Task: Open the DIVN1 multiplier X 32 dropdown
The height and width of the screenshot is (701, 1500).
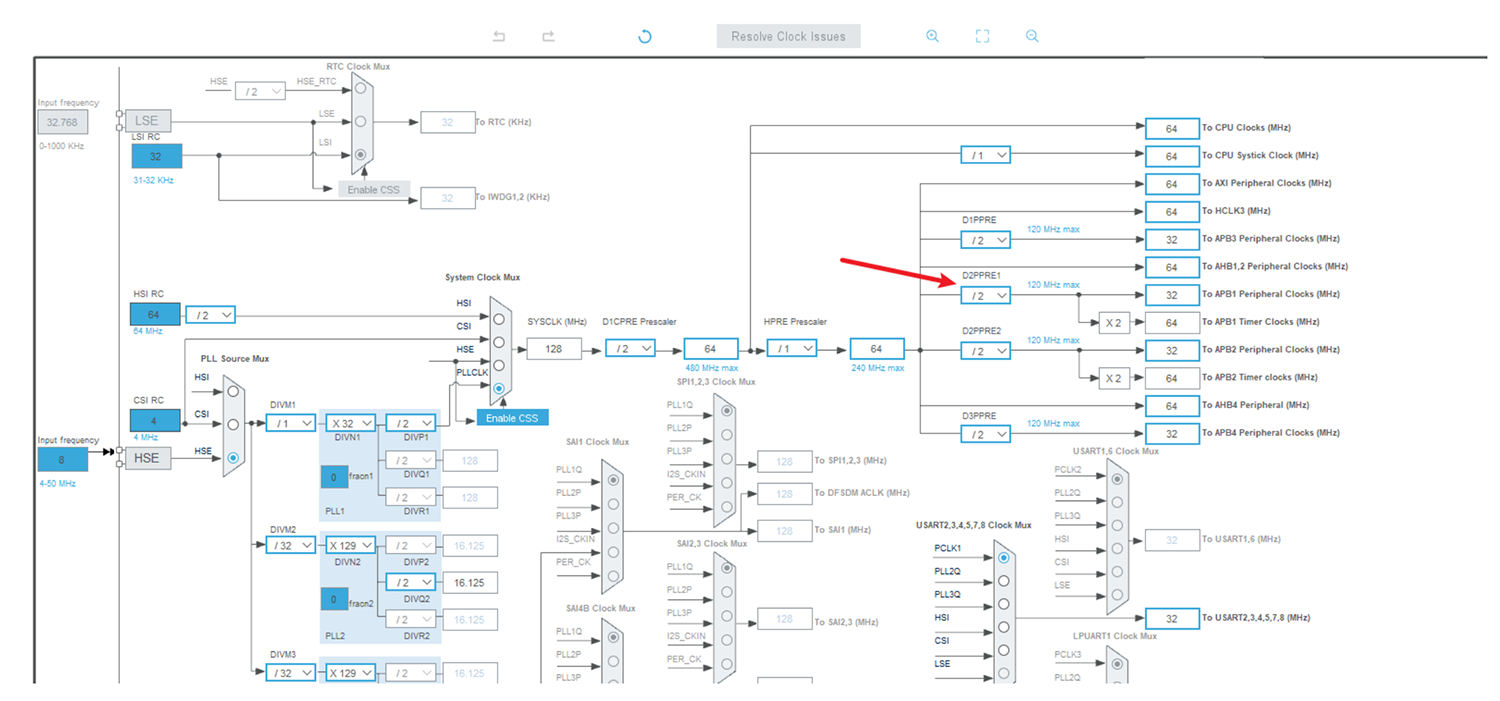Action: 351,423
